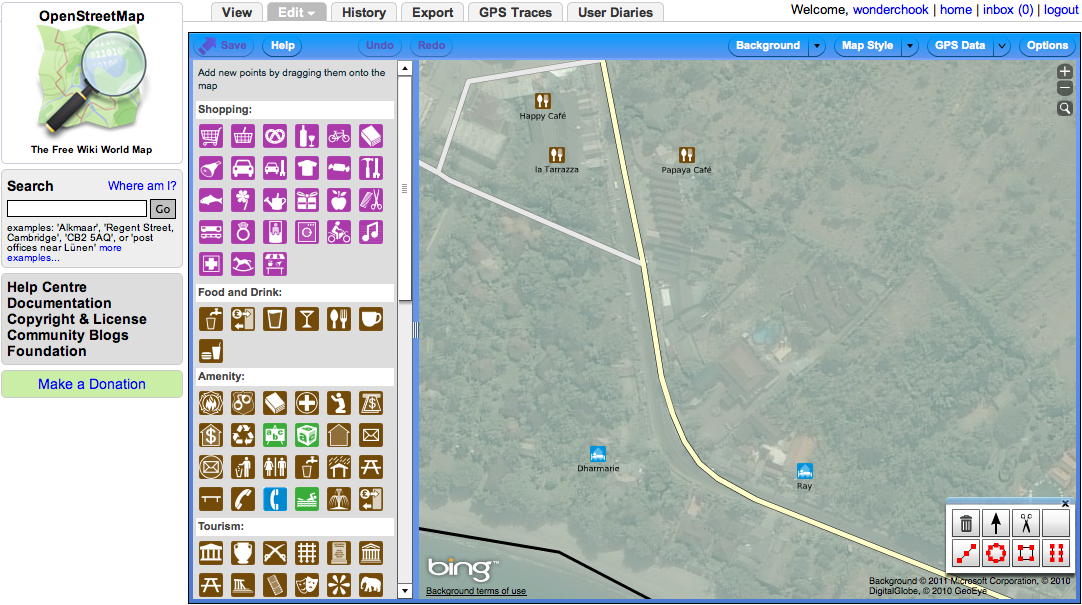Select the Happy Café restaurant marker on the map
Viewport: 1082px width, 605px height.
(x=542, y=101)
